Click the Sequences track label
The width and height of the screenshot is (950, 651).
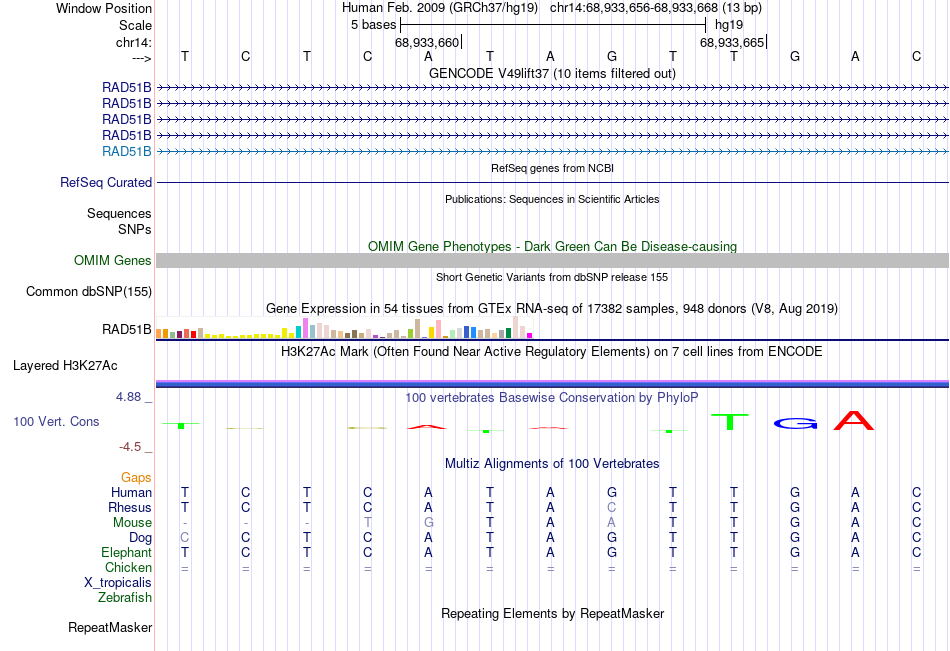(x=119, y=213)
